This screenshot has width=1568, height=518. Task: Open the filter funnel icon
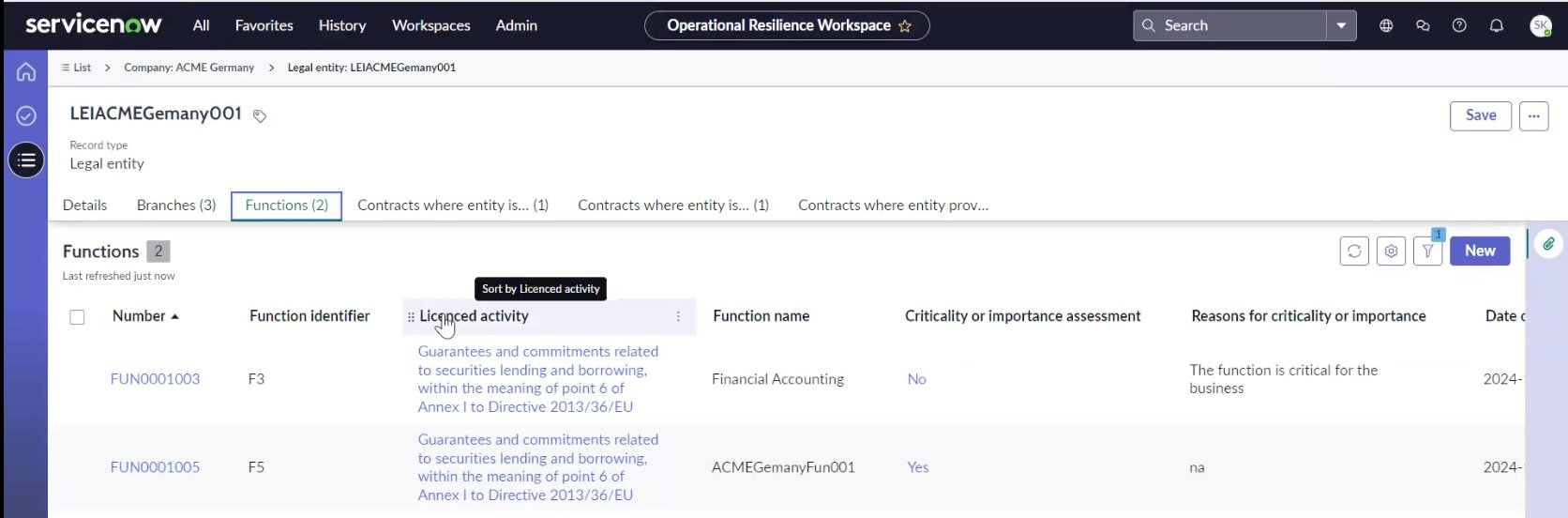point(1427,251)
